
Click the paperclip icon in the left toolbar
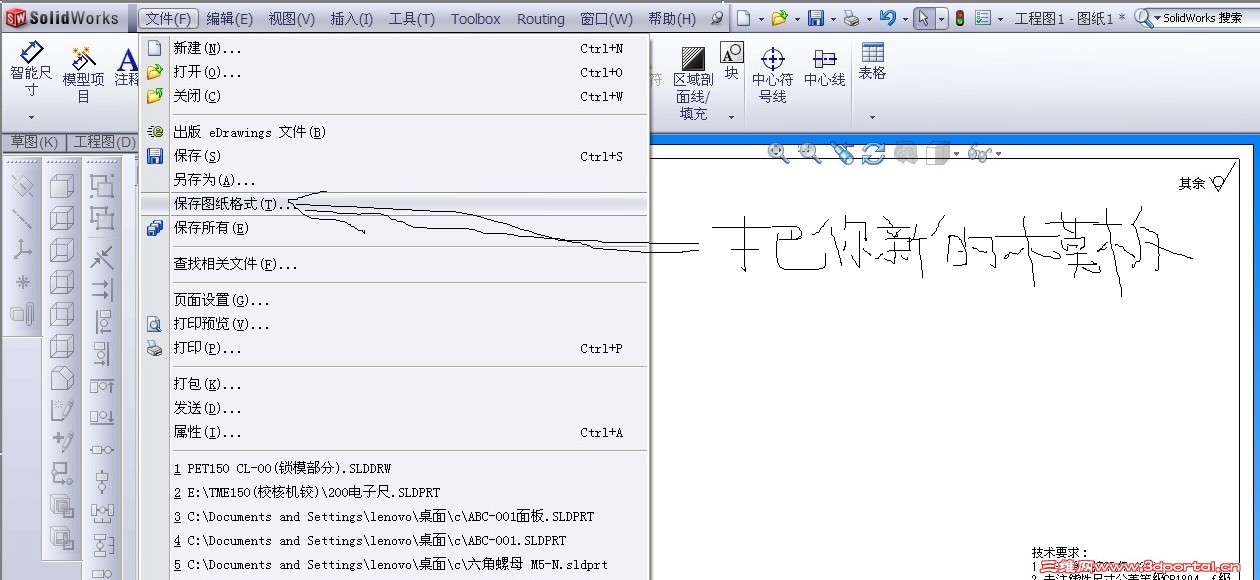(23, 314)
